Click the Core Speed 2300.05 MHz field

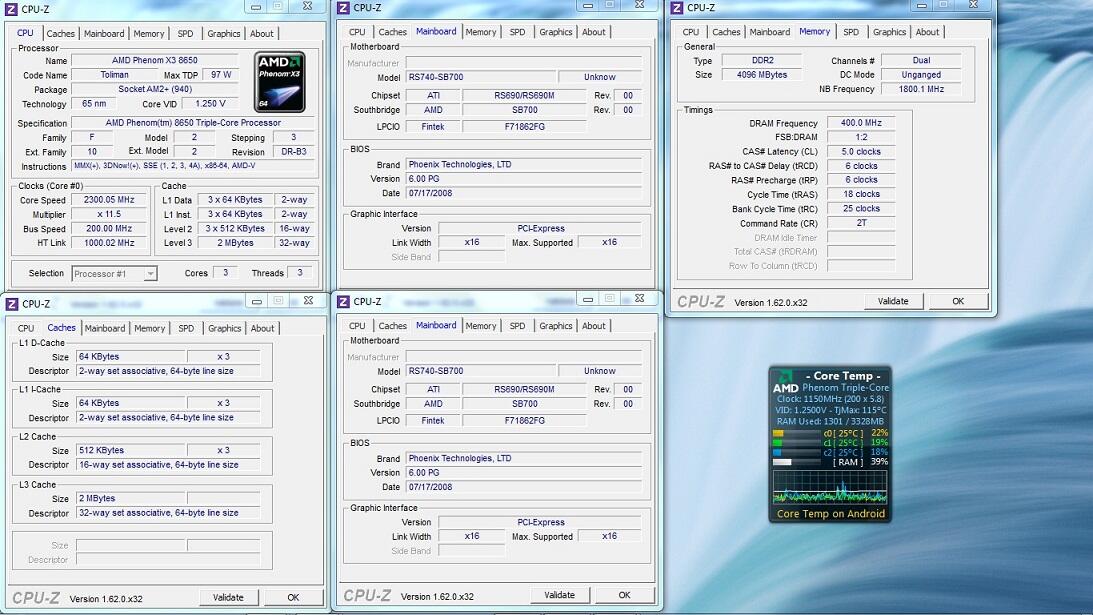(109, 200)
